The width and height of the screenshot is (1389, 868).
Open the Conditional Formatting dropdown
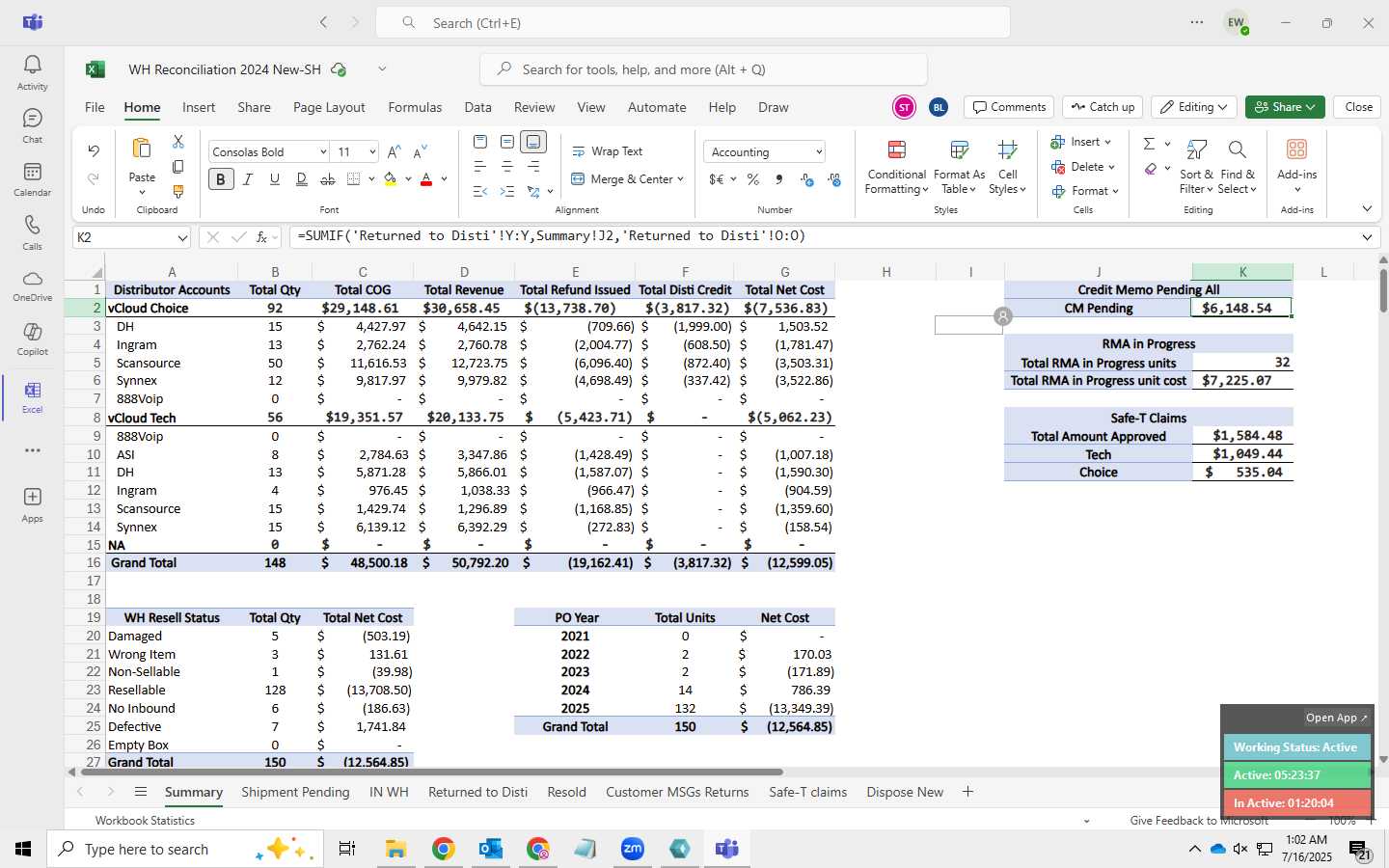896,166
